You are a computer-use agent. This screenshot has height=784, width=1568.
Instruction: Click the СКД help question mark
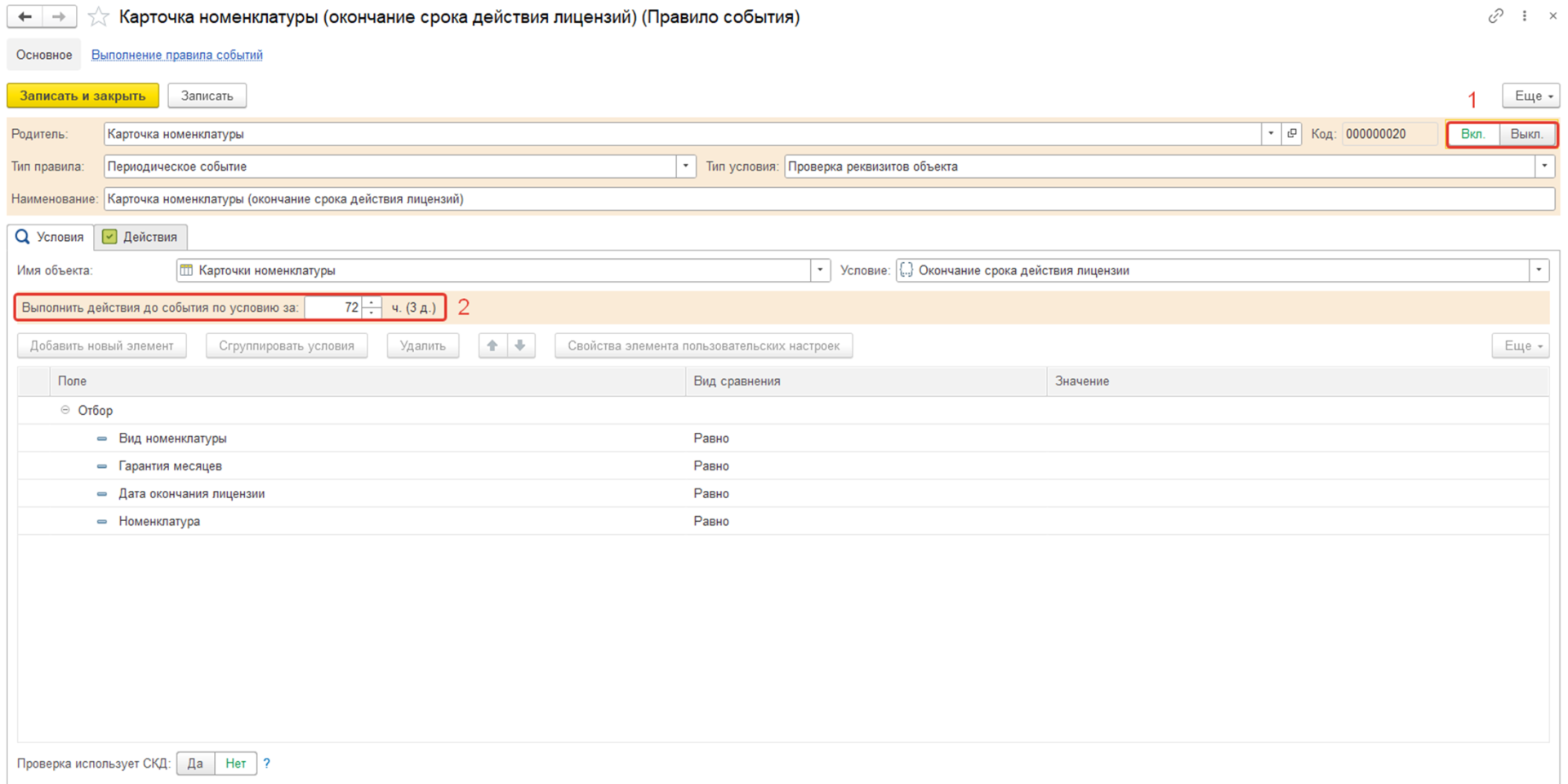(266, 764)
